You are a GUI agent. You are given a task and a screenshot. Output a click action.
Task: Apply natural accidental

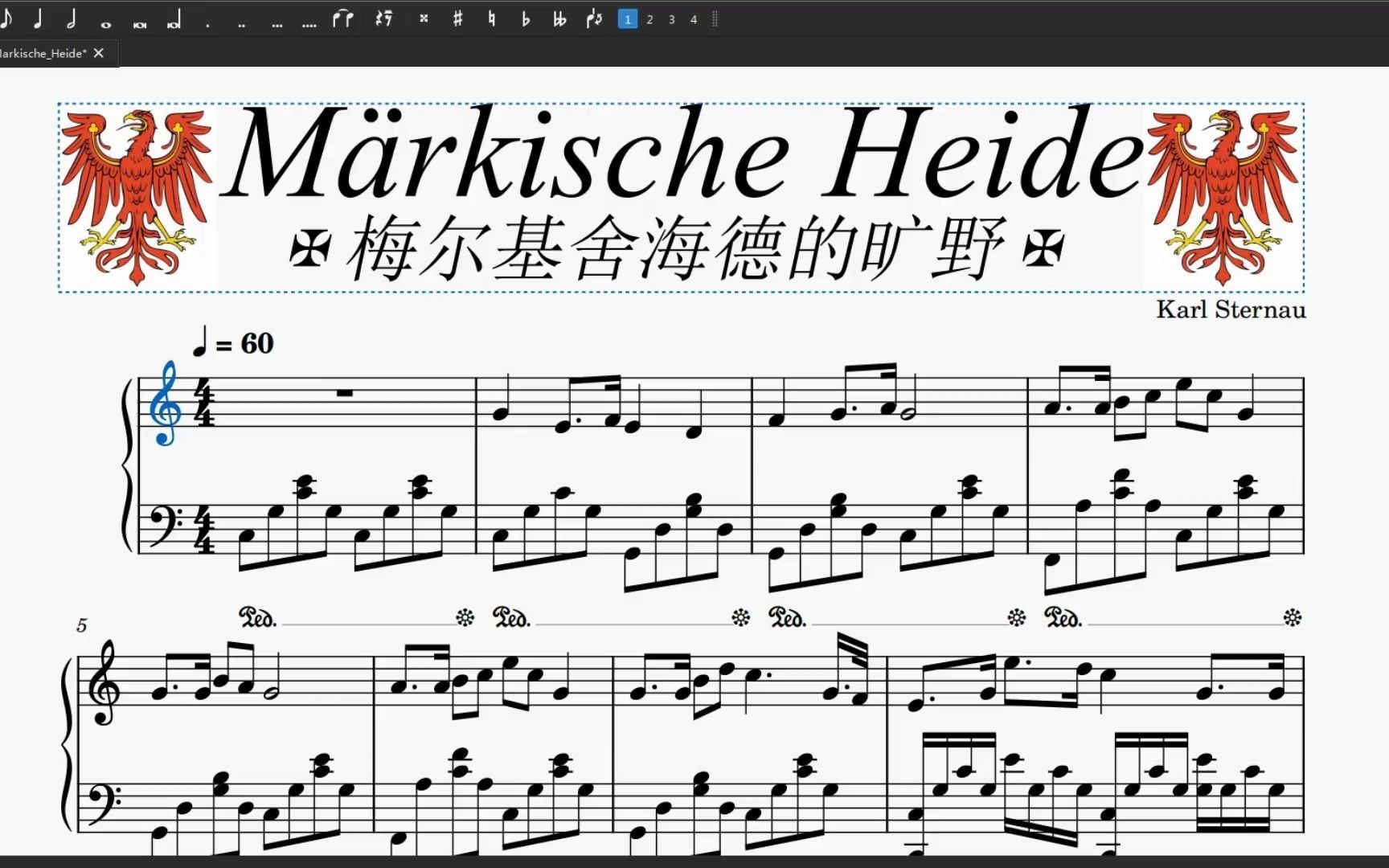[x=491, y=18]
